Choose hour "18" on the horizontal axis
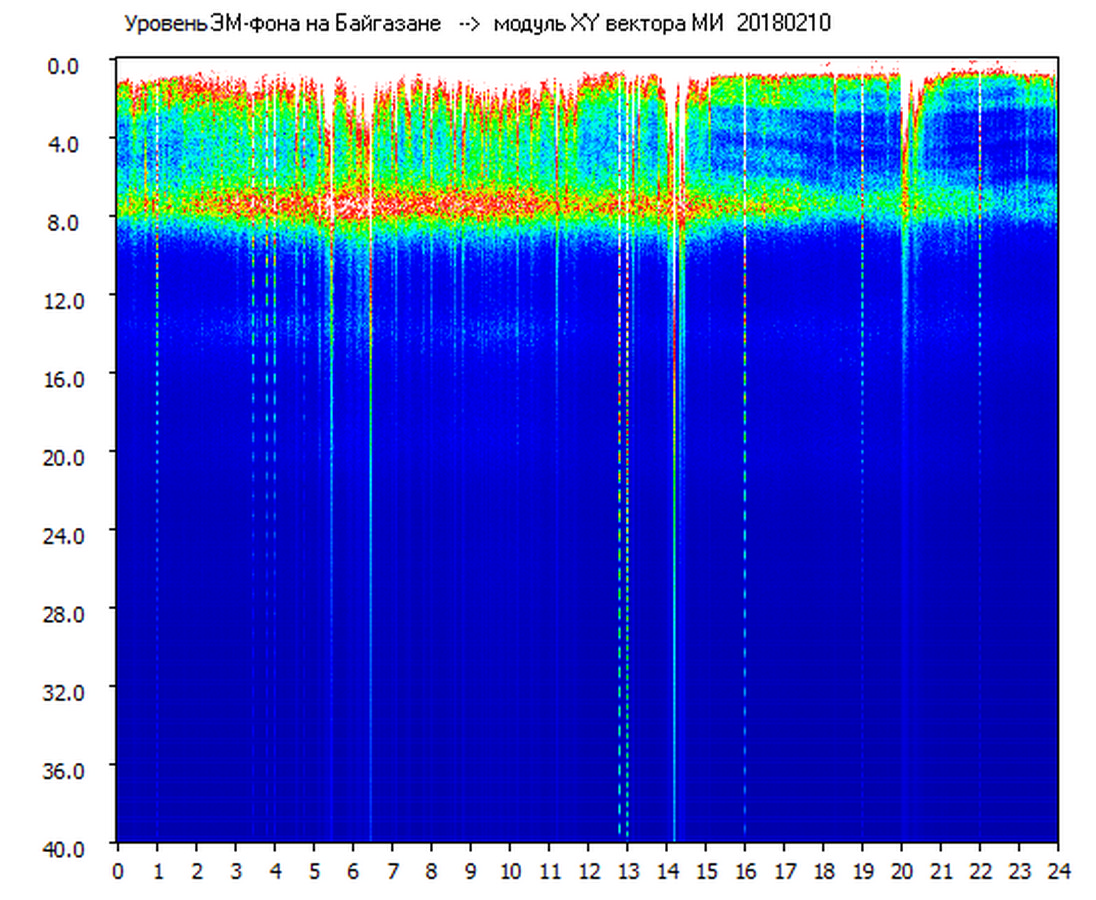This screenshot has width=1096, height=900. 823,871
